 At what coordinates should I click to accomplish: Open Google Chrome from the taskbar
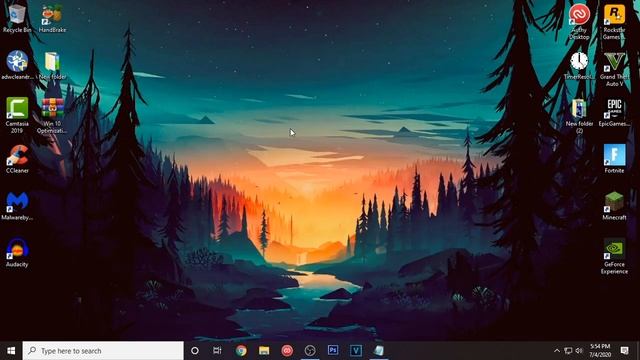point(241,351)
